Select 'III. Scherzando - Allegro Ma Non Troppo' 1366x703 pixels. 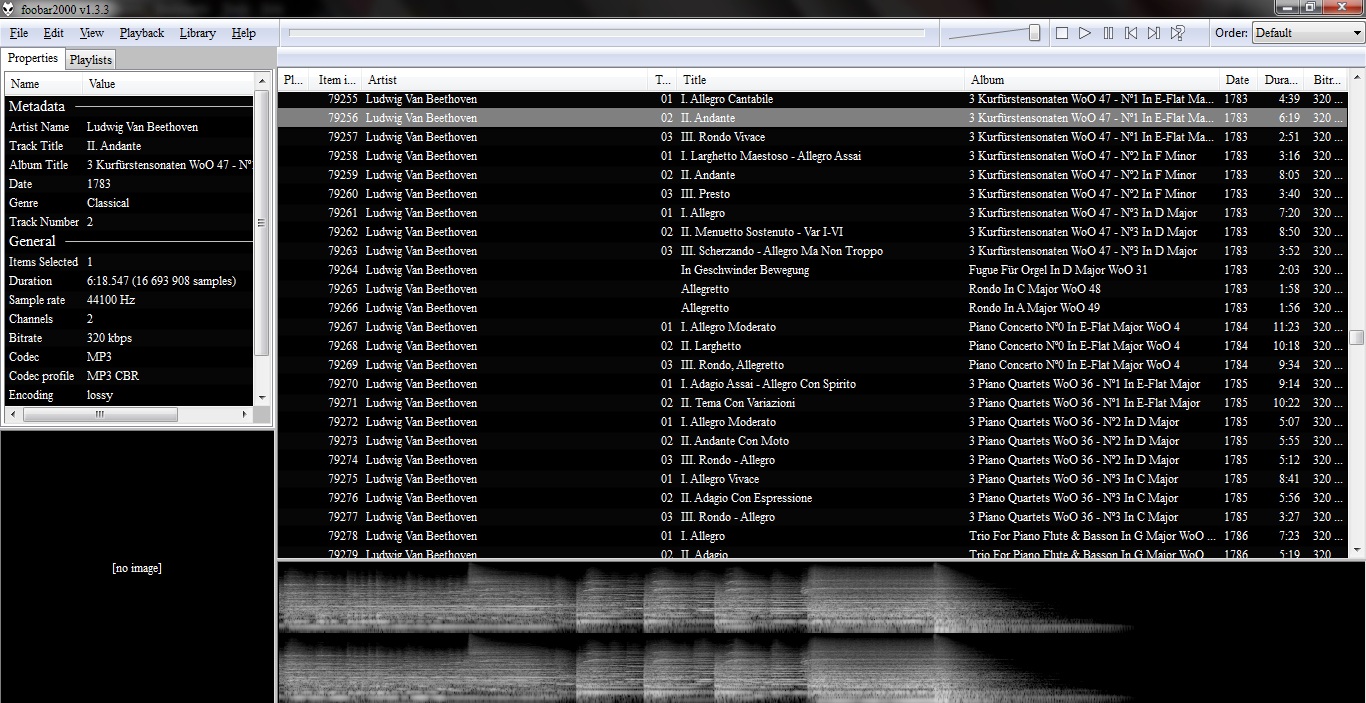tap(812, 251)
